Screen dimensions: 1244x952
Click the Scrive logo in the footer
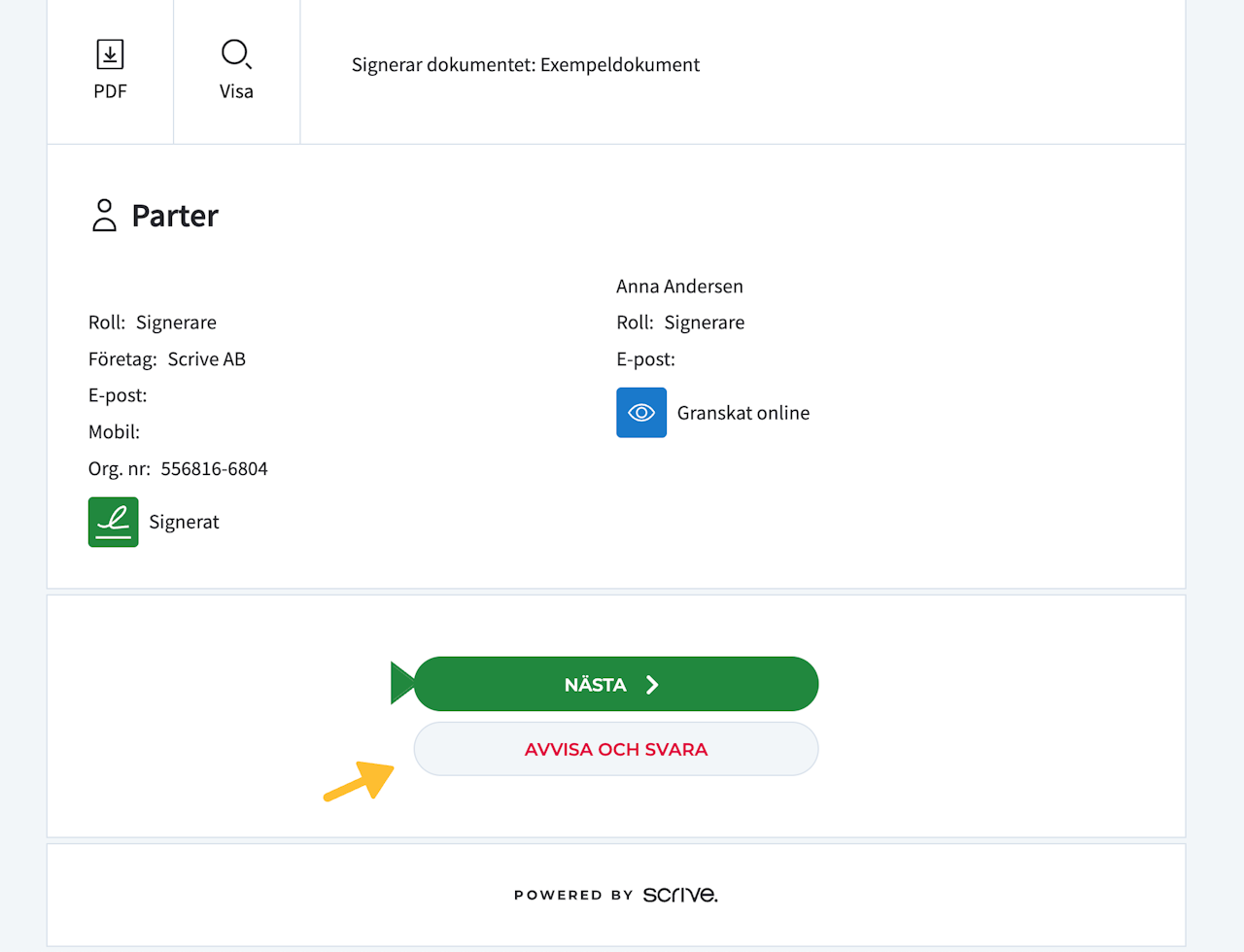click(679, 895)
